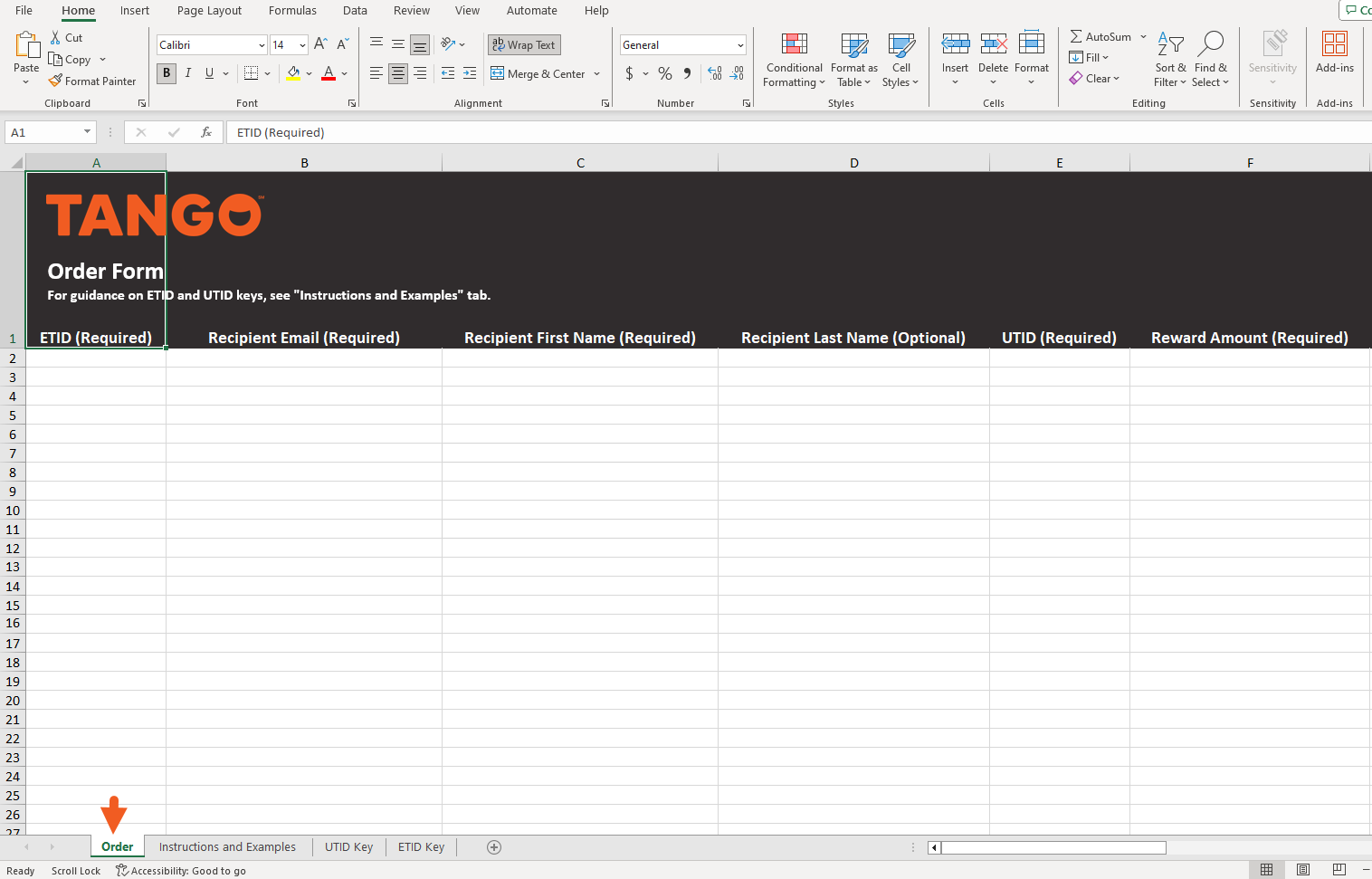Apply red font color A
The height and width of the screenshot is (879, 1372).
tap(329, 73)
